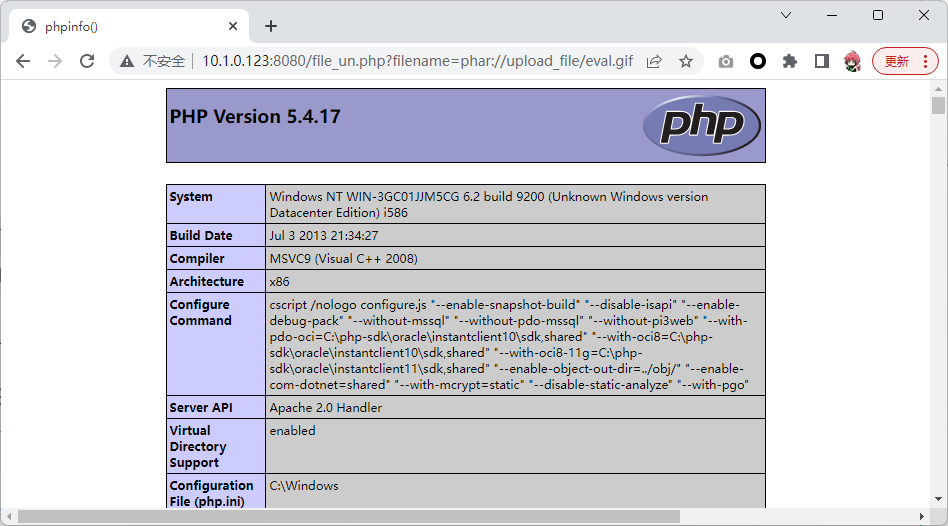Viewport: 948px width, 526px height.
Task: Click the camera screenshot extension icon
Action: 726,61
